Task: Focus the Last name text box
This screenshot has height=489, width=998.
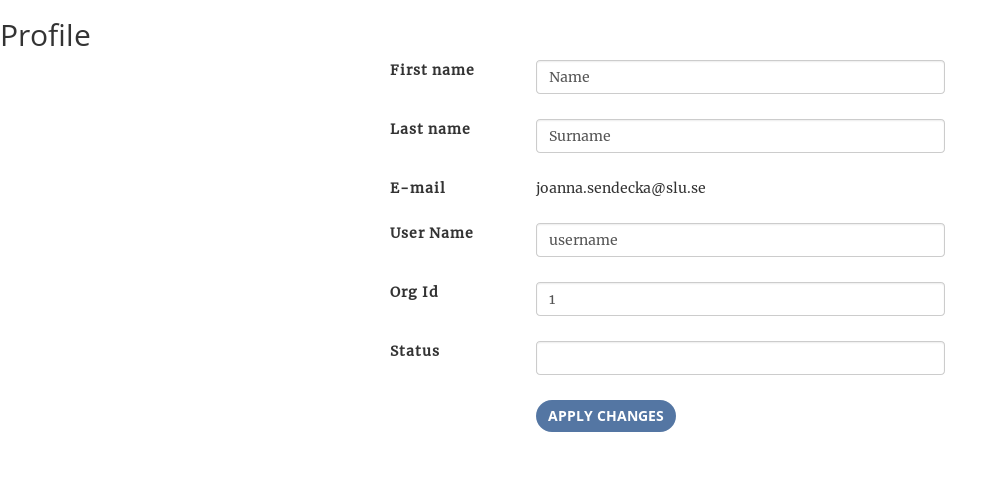Action: click(x=740, y=136)
